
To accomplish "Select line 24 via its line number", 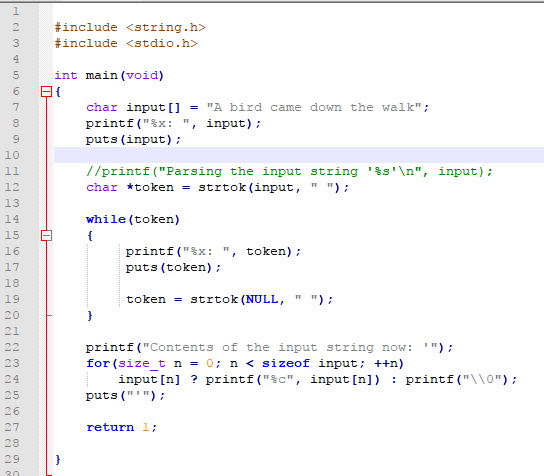I will (x=12, y=380).
